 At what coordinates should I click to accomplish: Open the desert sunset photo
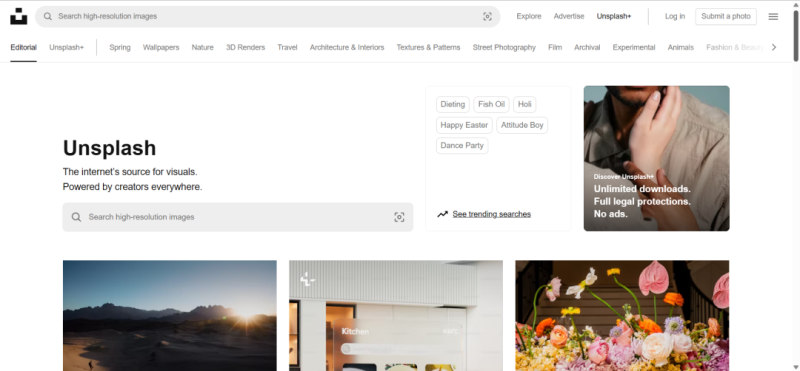[170, 315]
